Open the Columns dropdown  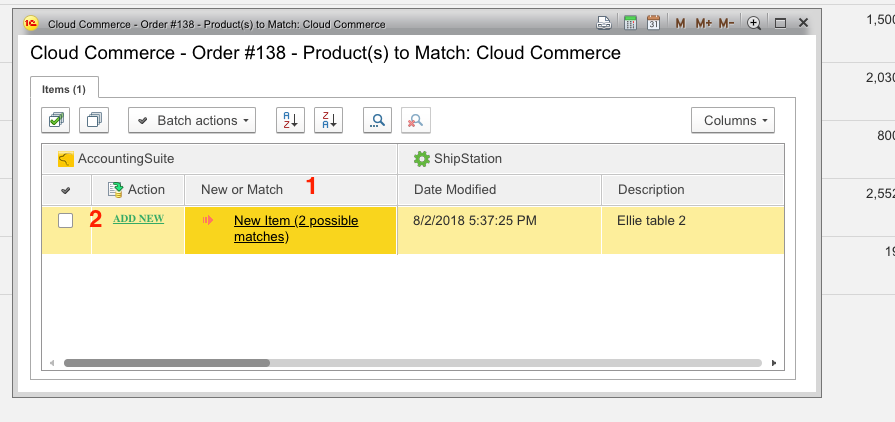733,121
